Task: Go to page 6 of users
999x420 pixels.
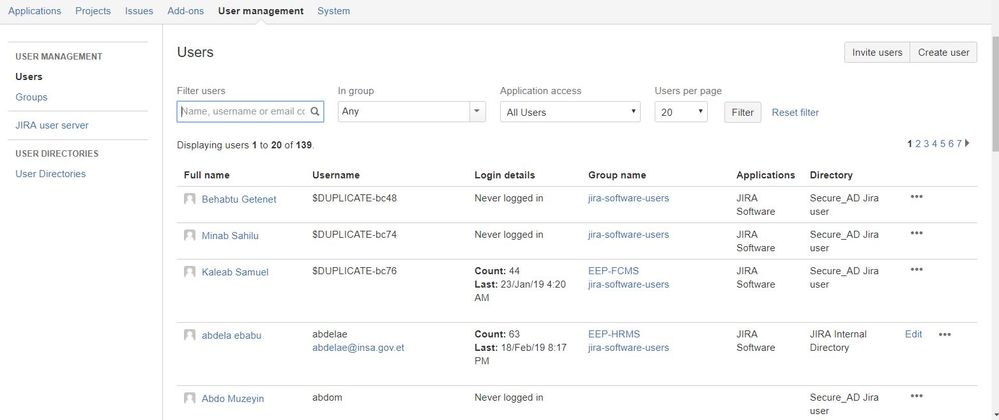Action: pyautogui.click(x=951, y=144)
